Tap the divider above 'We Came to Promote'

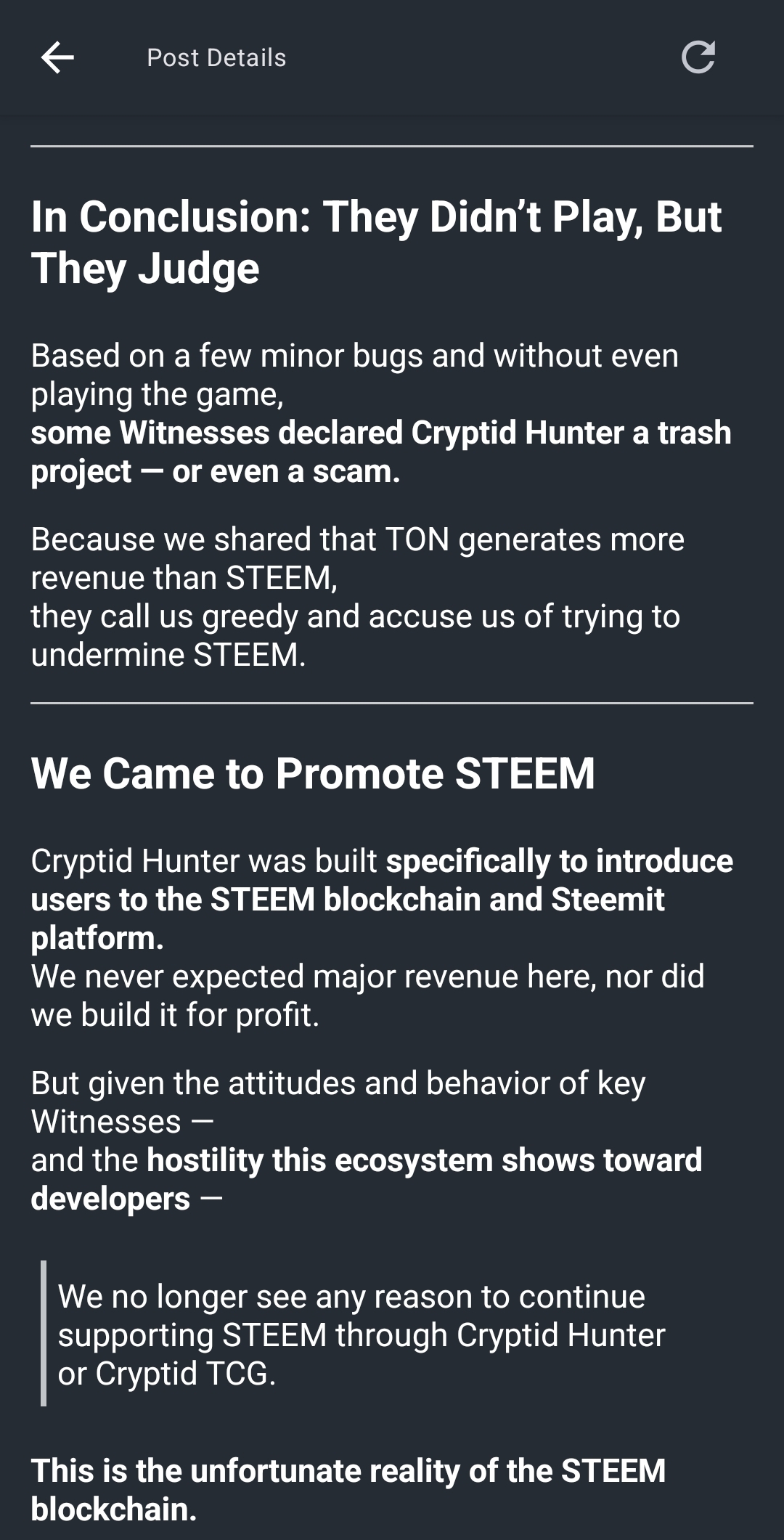[392, 703]
